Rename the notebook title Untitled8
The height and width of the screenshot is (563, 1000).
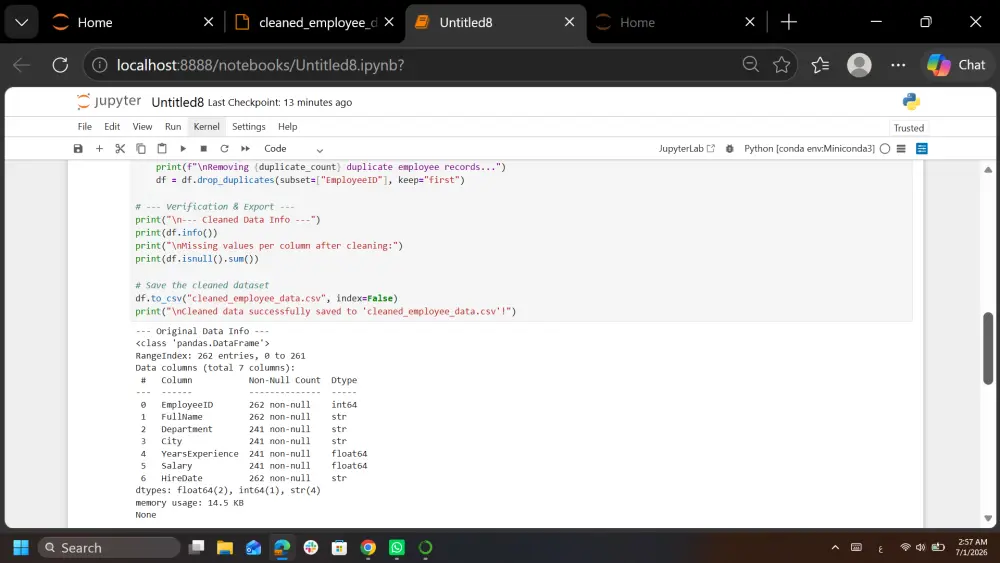(x=177, y=102)
